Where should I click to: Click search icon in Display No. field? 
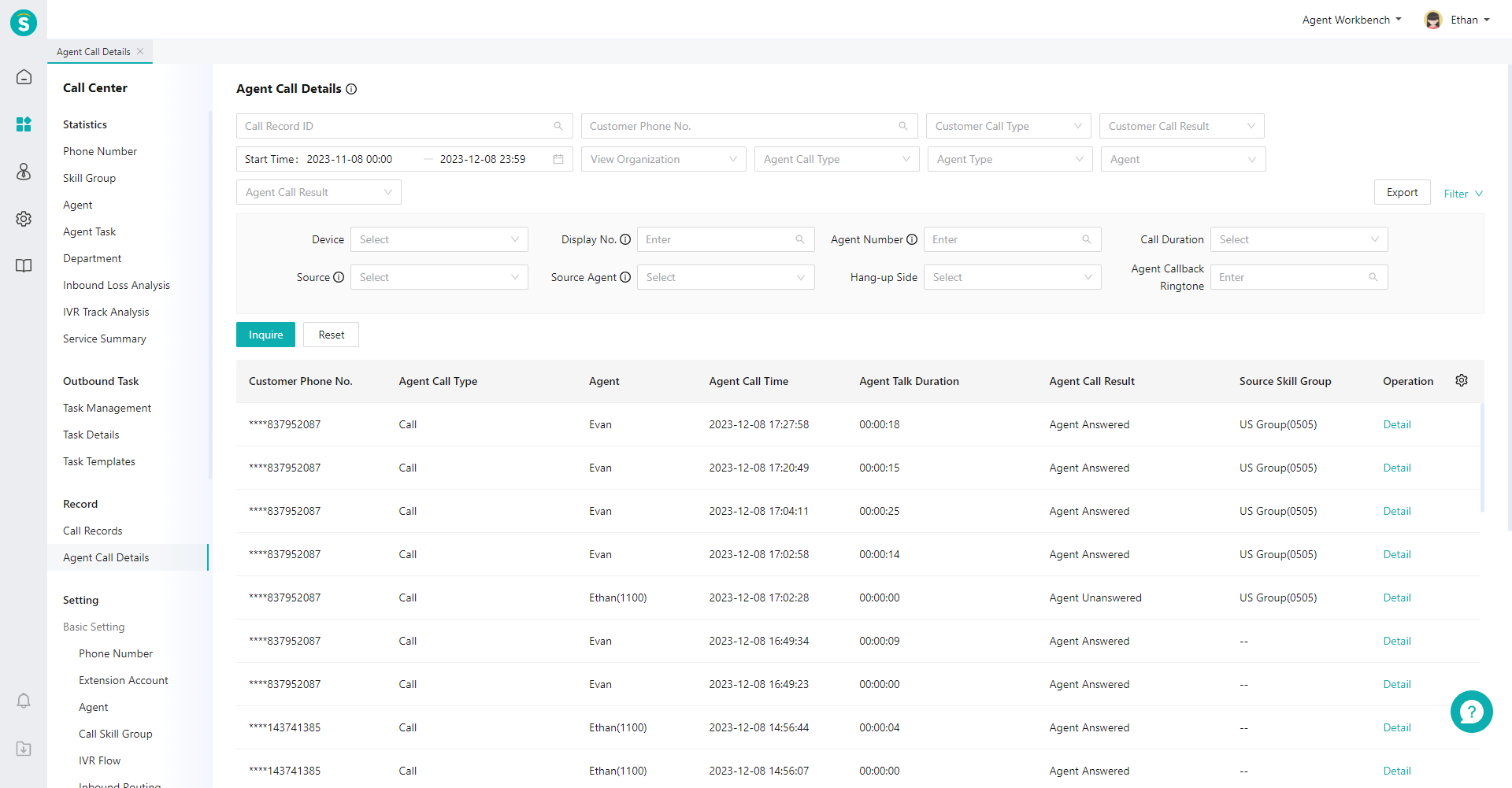(x=800, y=239)
